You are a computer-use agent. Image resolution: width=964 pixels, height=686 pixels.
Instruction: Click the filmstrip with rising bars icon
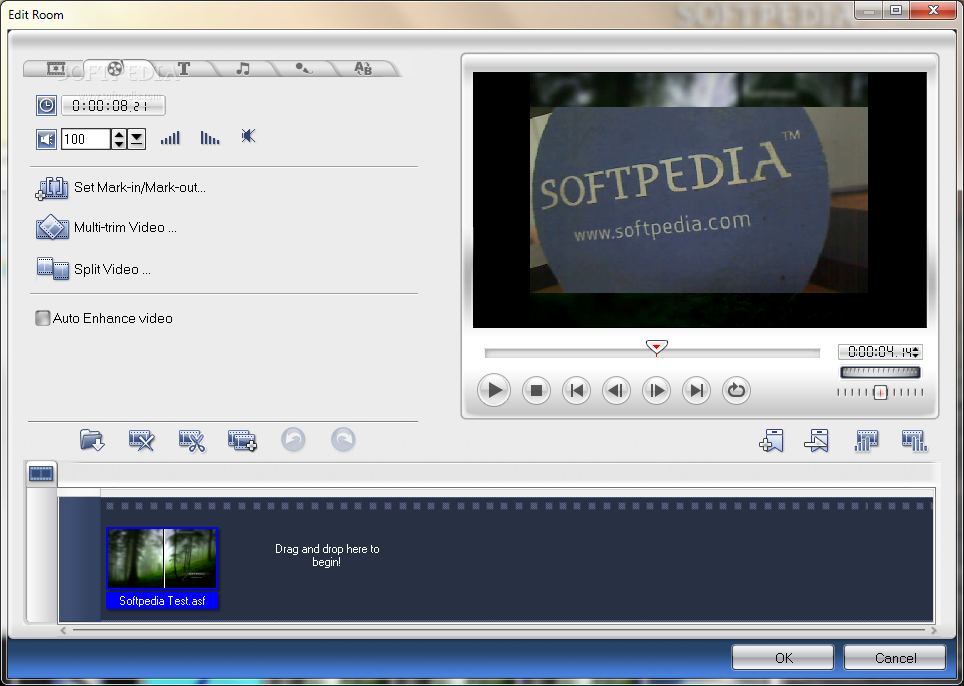pos(866,440)
